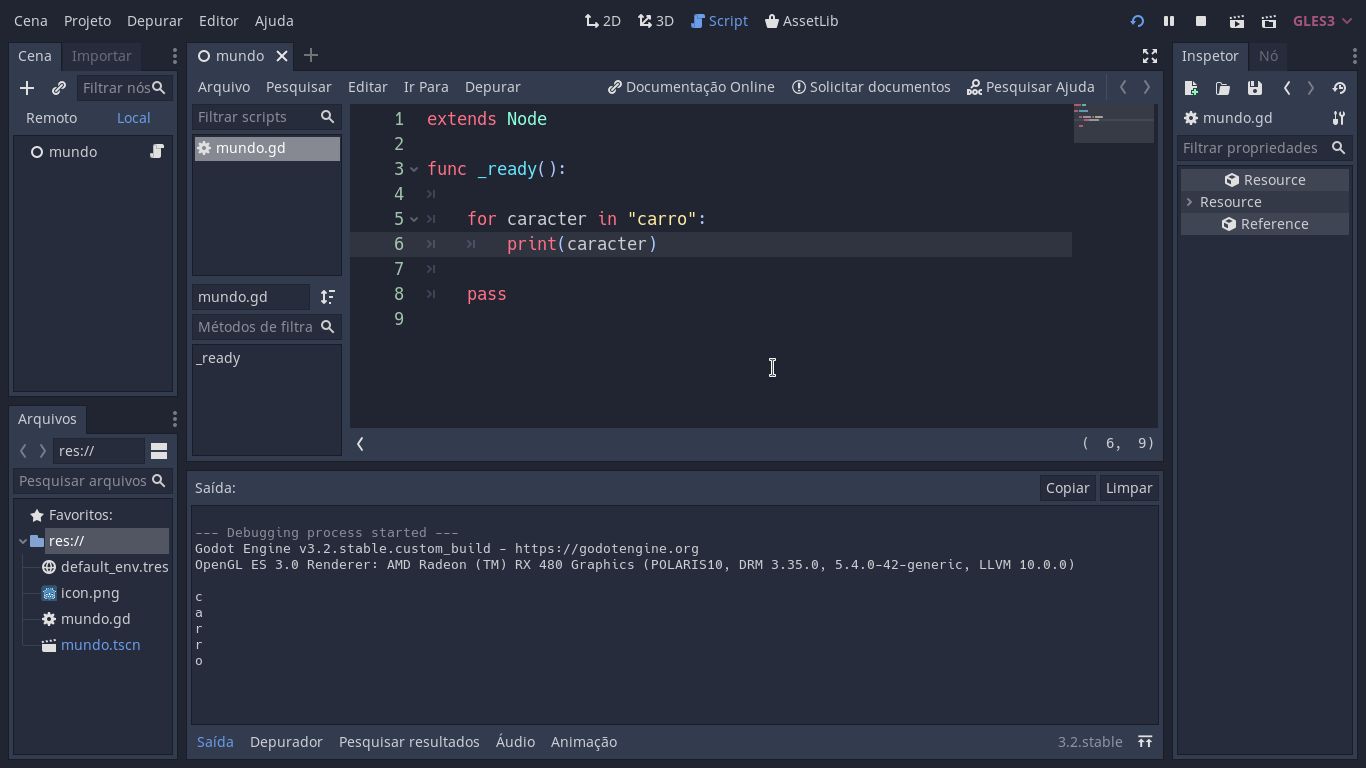Image resolution: width=1366 pixels, height=768 pixels.
Task: Copy the output log with Copiar
Action: 1067,488
